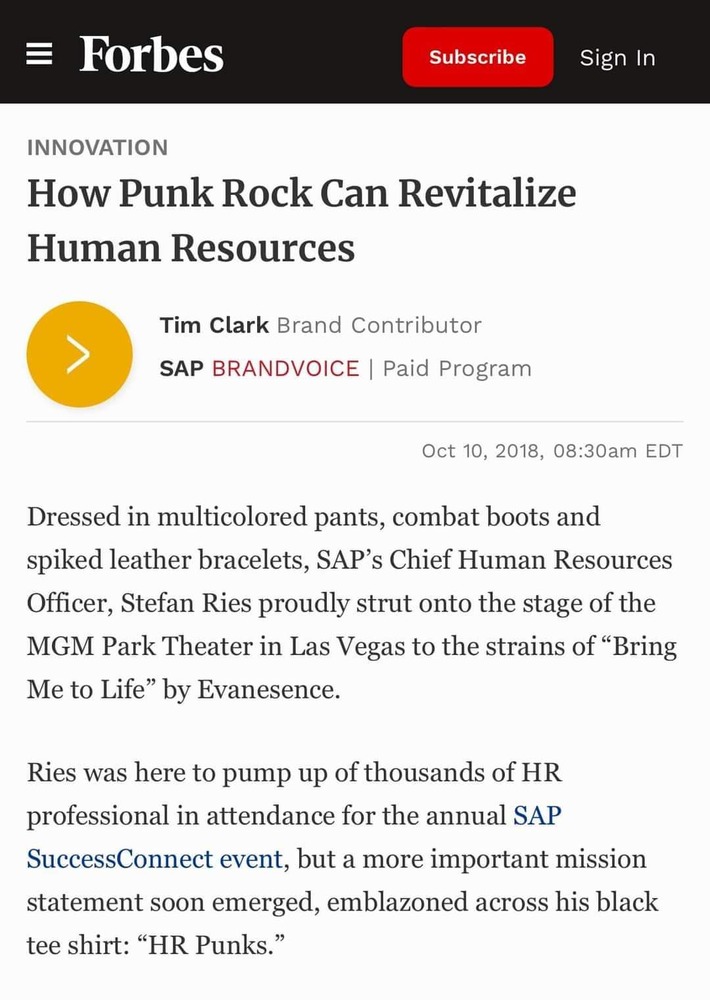Open the Sign In link
This screenshot has width=710, height=1000.
tap(617, 58)
